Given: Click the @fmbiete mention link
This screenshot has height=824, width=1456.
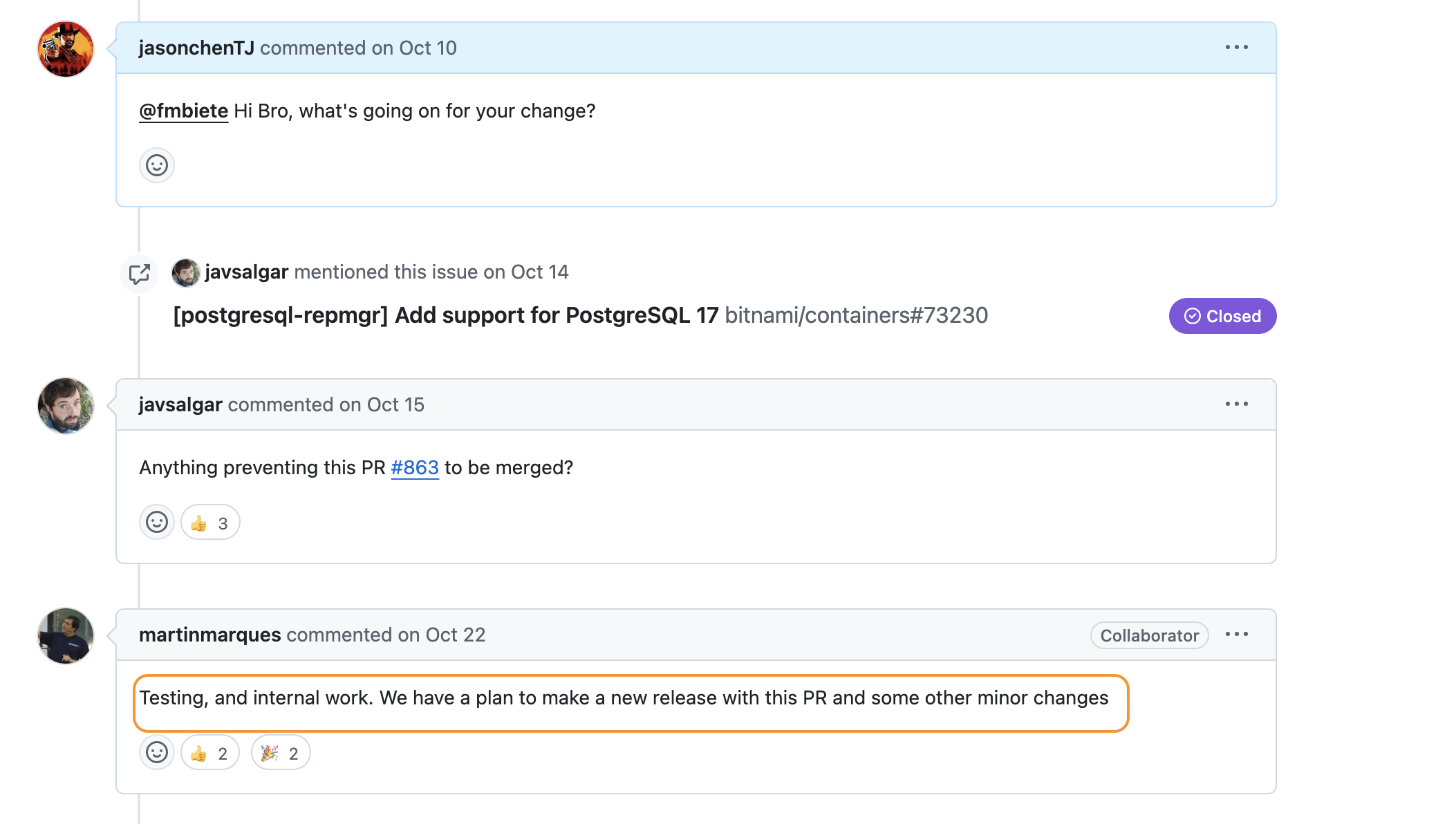Looking at the screenshot, I should tap(183, 111).
